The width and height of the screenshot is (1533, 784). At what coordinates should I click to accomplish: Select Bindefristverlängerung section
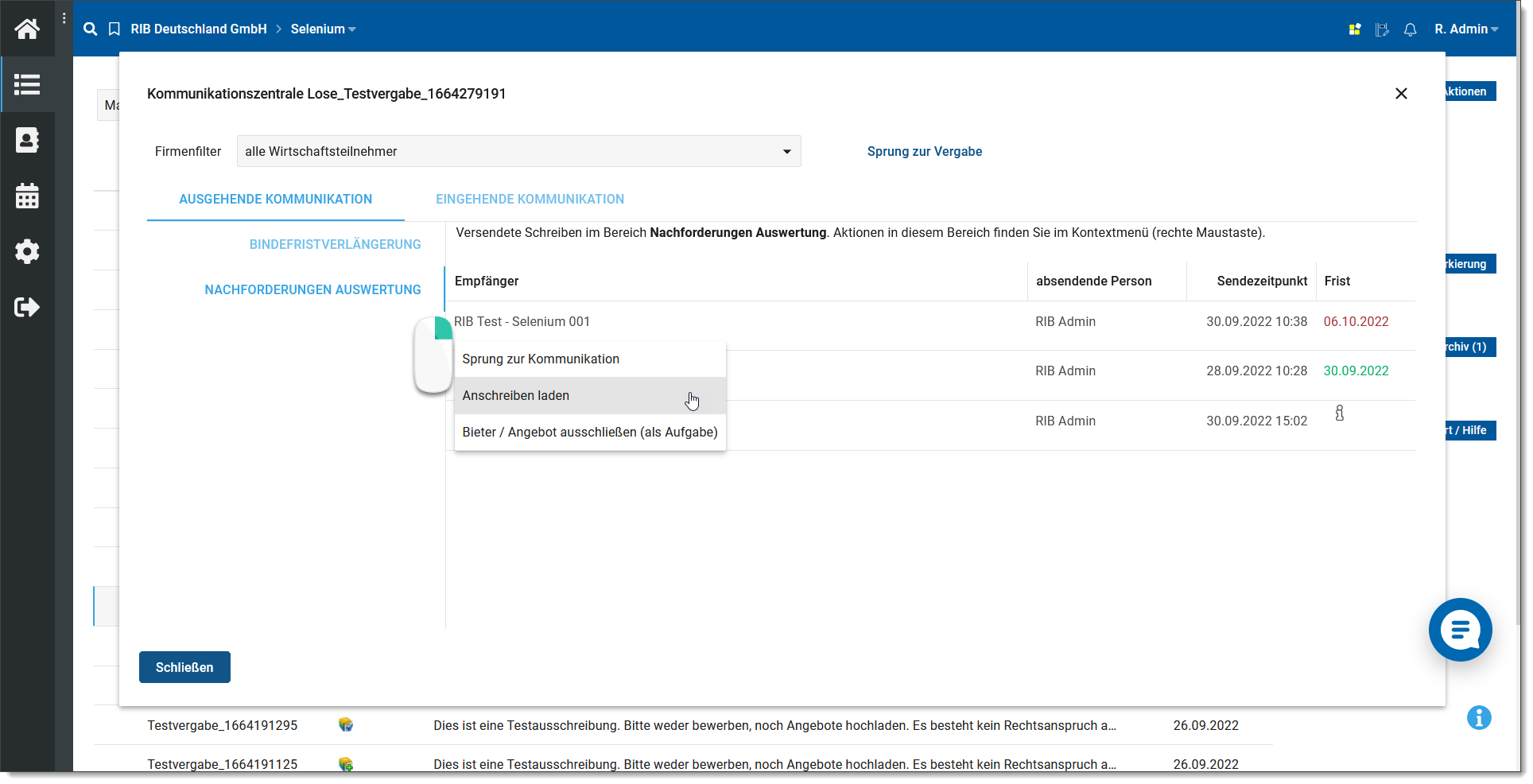335,245
